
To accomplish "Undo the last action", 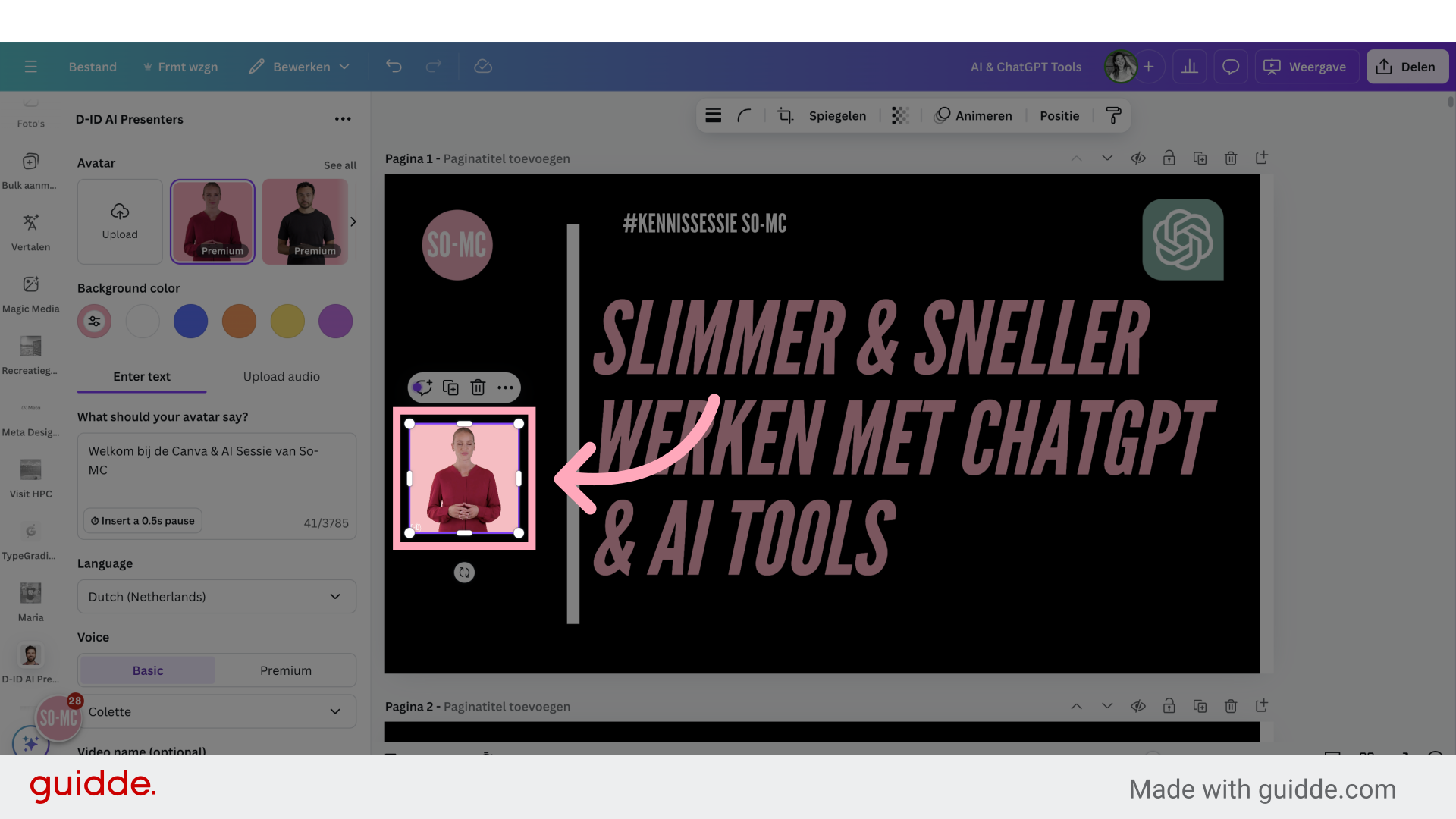I will 394,67.
